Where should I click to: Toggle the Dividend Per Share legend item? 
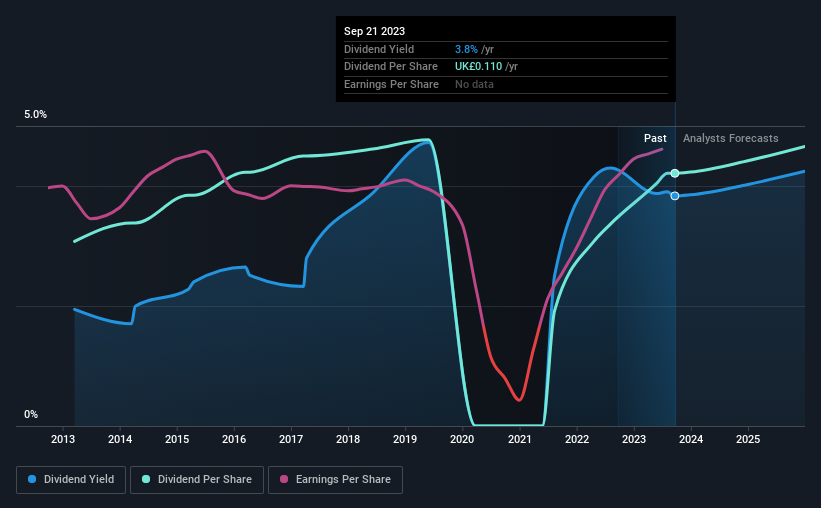tap(196, 479)
